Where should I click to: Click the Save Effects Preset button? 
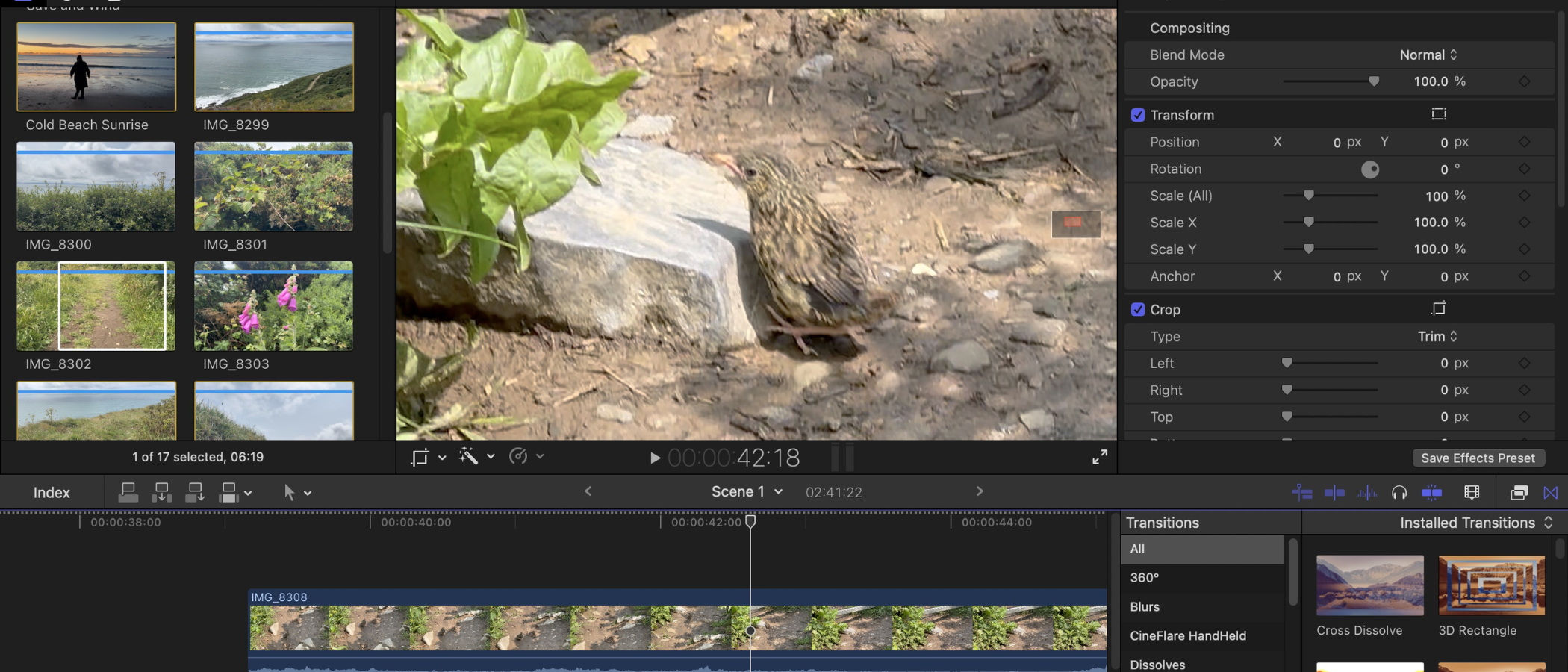click(x=1478, y=458)
